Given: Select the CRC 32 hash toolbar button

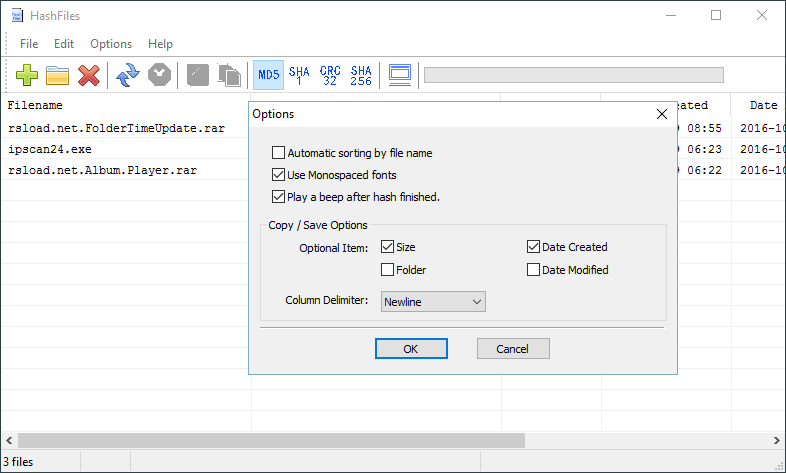Looking at the screenshot, I should click(x=330, y=75).
